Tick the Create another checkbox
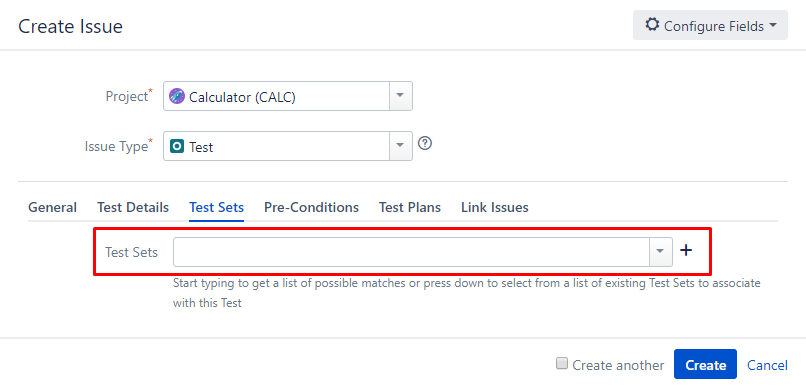The width and height of the screenshot is (806, 386). (562, 364)
